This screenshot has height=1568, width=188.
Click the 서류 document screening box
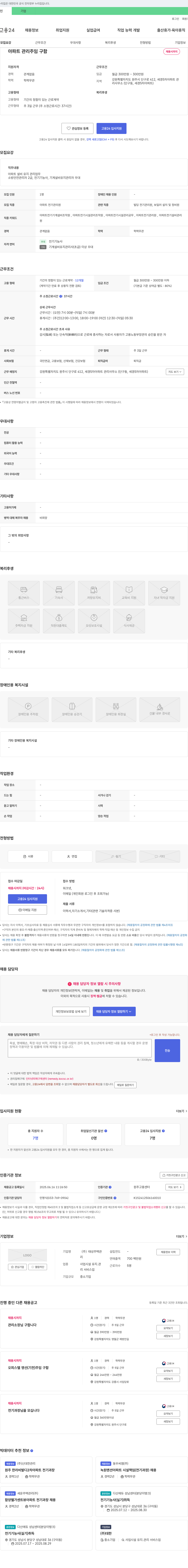click(28, 856)
